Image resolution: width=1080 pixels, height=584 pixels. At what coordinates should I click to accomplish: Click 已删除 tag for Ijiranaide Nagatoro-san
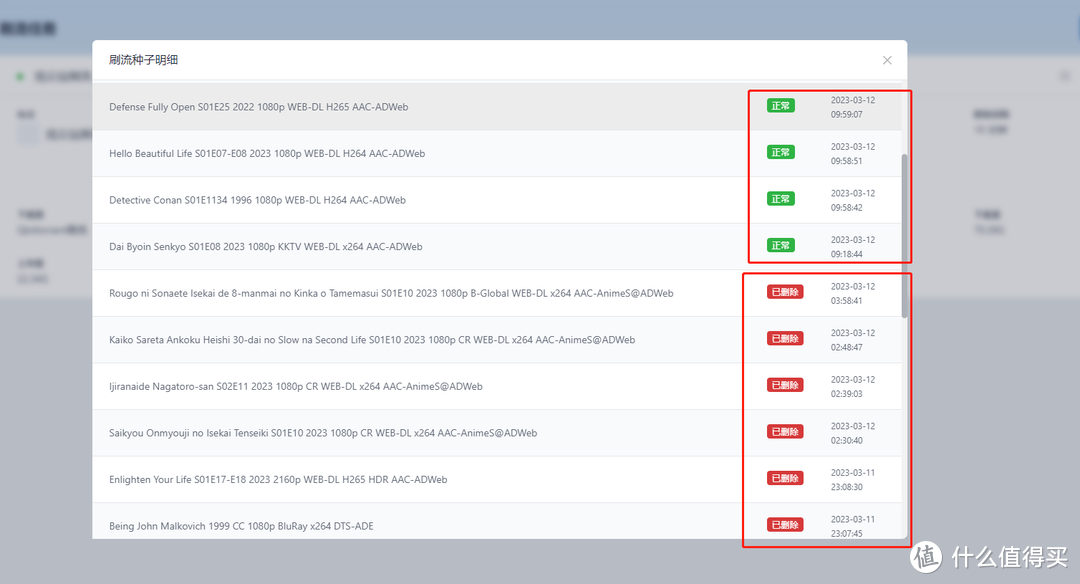[x=784, y=385]
